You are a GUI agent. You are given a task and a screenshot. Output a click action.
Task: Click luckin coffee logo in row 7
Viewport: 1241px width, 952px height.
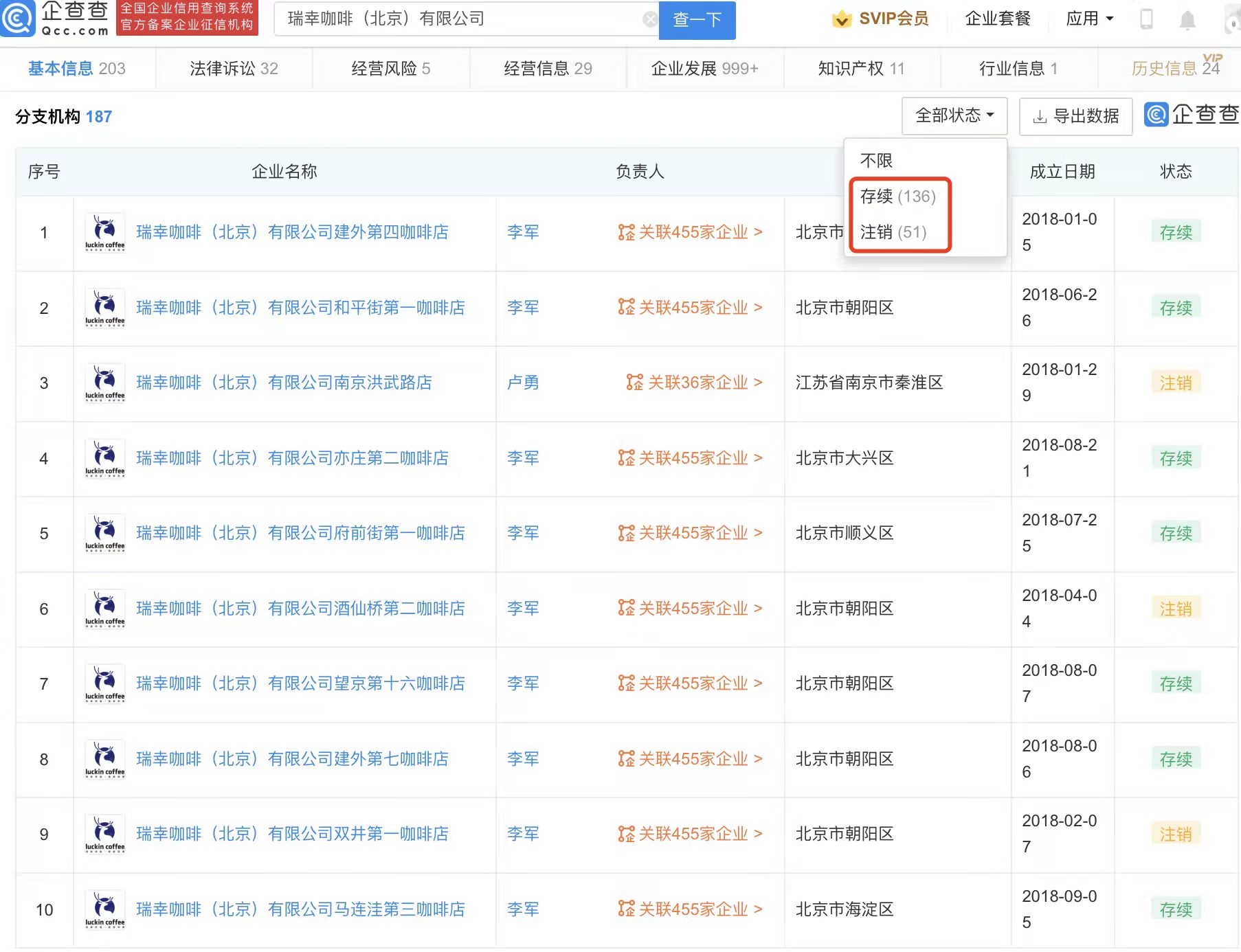(104, 684)
